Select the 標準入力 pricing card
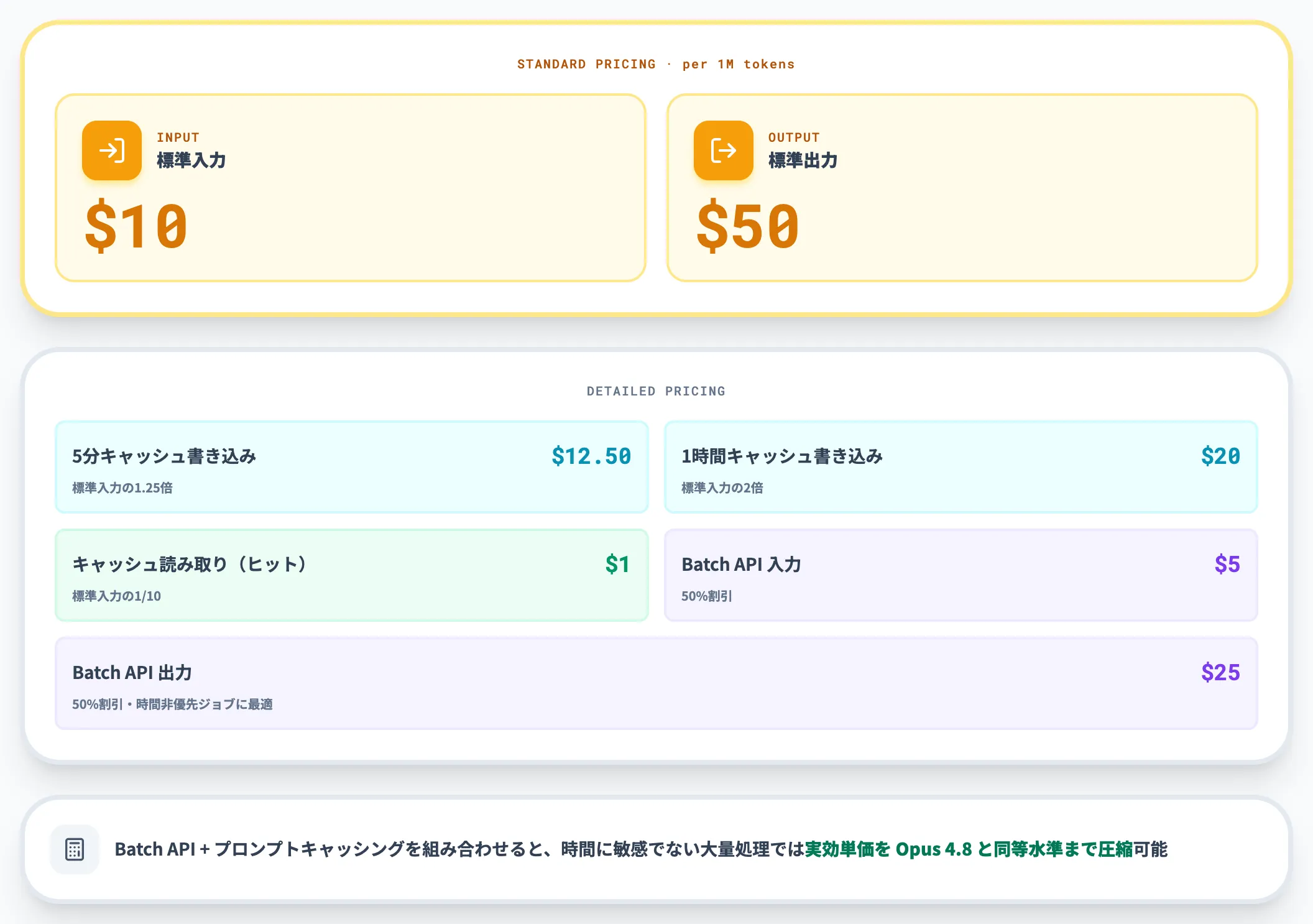This screenshot has height=924, width=1313. point(351,188)
